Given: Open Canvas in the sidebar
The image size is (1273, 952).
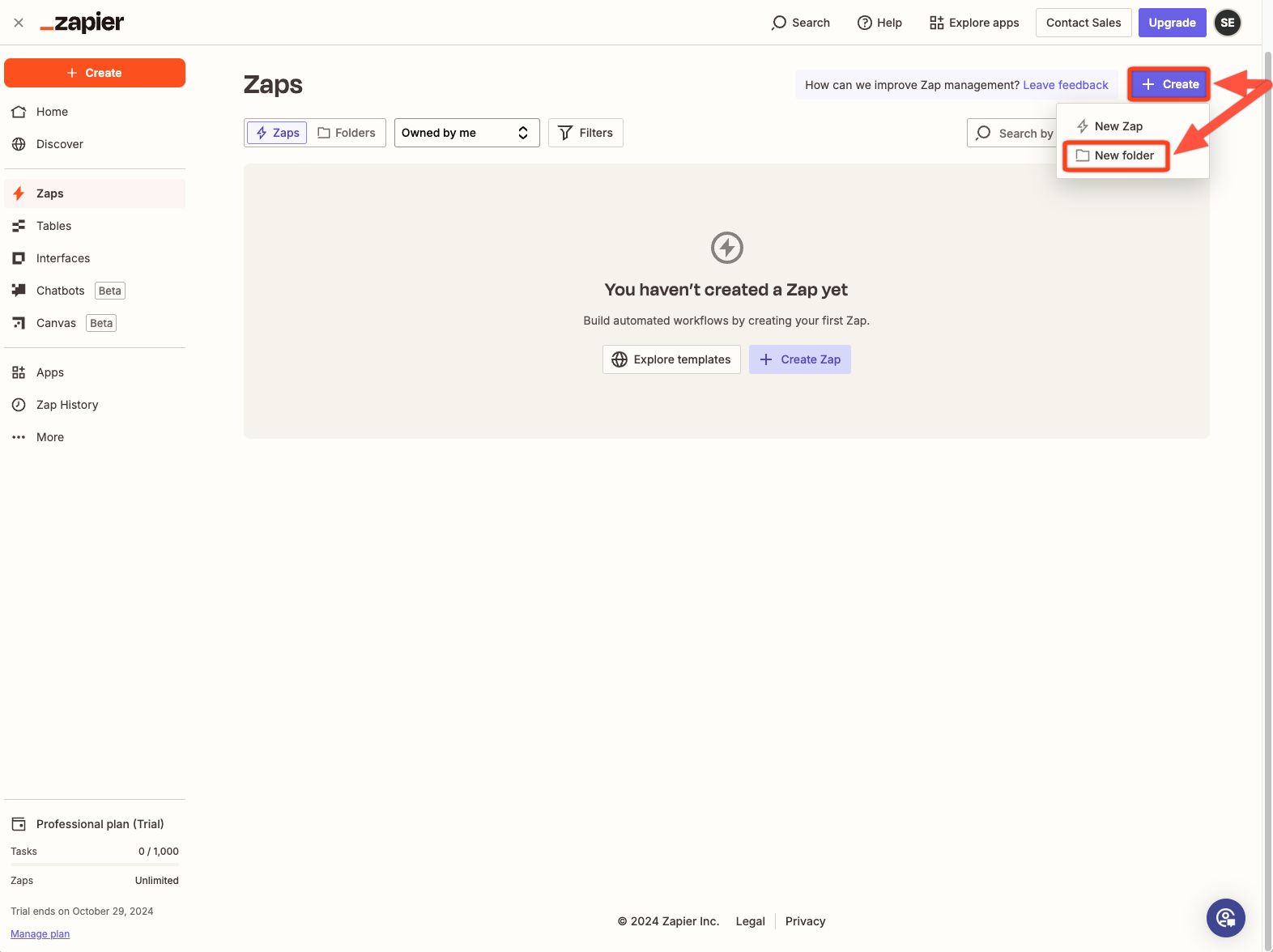Looking at the screenshot, I should click(95, 323).
